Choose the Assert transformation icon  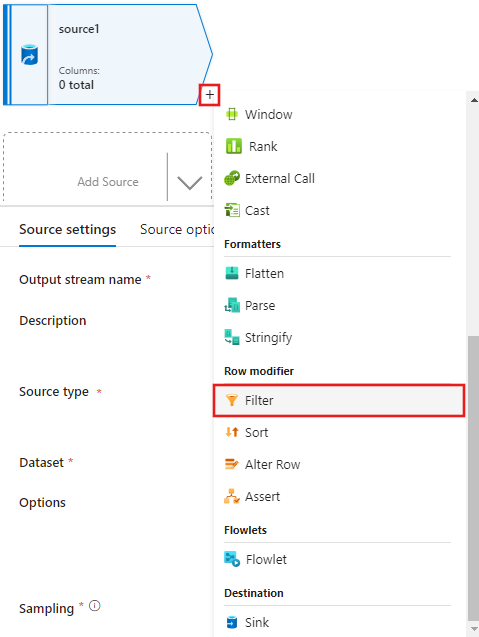(232, 496)
